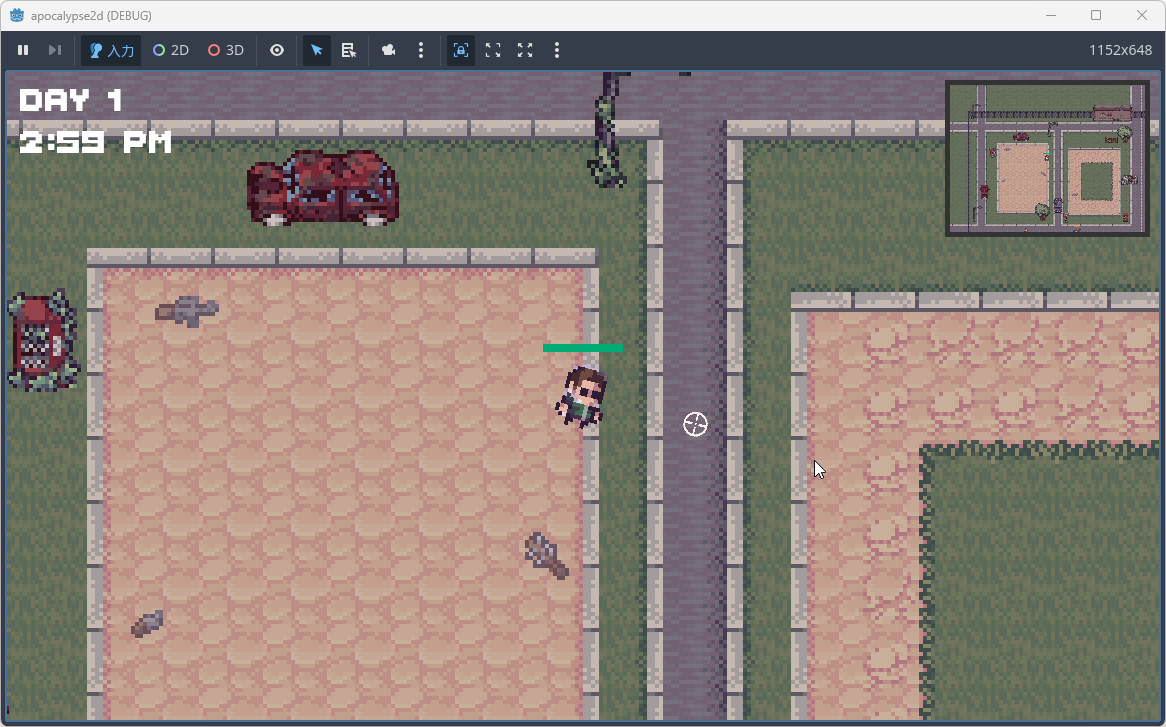Click the overgrown red vending machine
Screen dimensions: 1166x727
43,341
